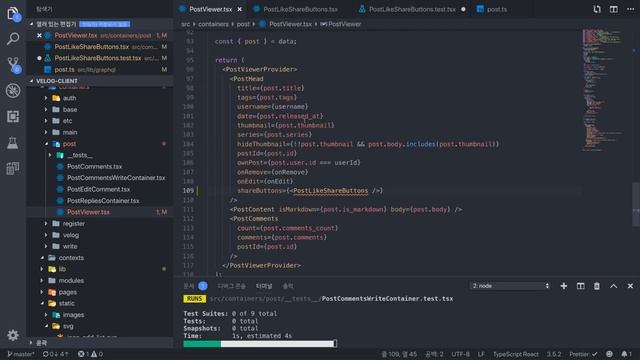Open the Search view in activity bar
Screen dimensions: 640x360
[x=13, y=39]
